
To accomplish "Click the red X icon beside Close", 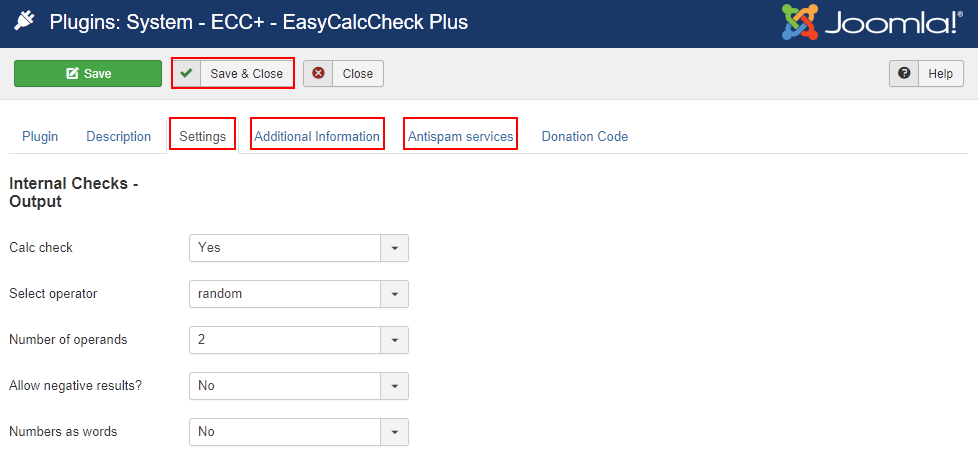I will [318, 74].
